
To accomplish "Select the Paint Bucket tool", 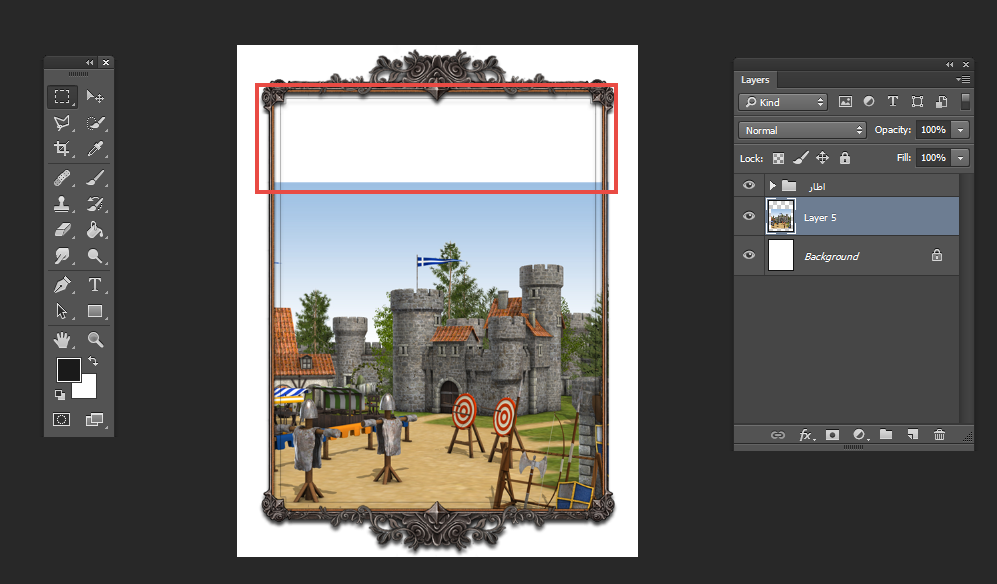I will click(95, 230).
